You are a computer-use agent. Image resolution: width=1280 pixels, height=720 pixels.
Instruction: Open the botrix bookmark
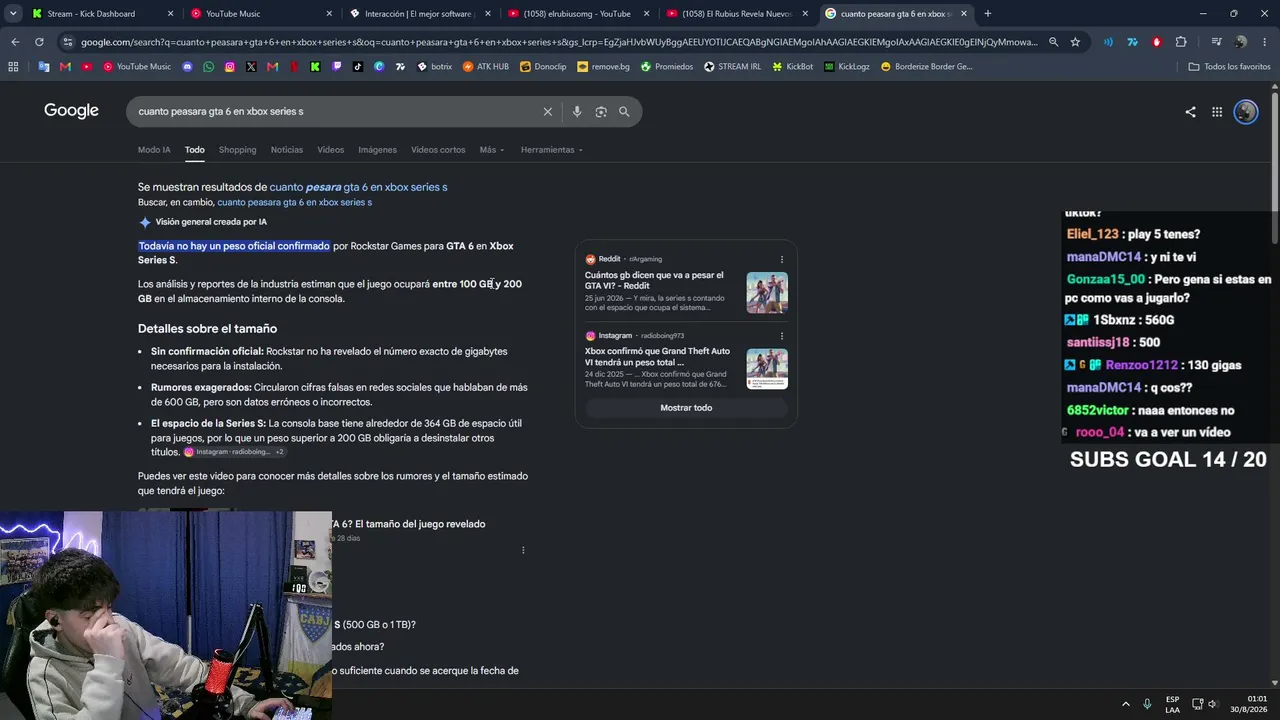point(435,67)
